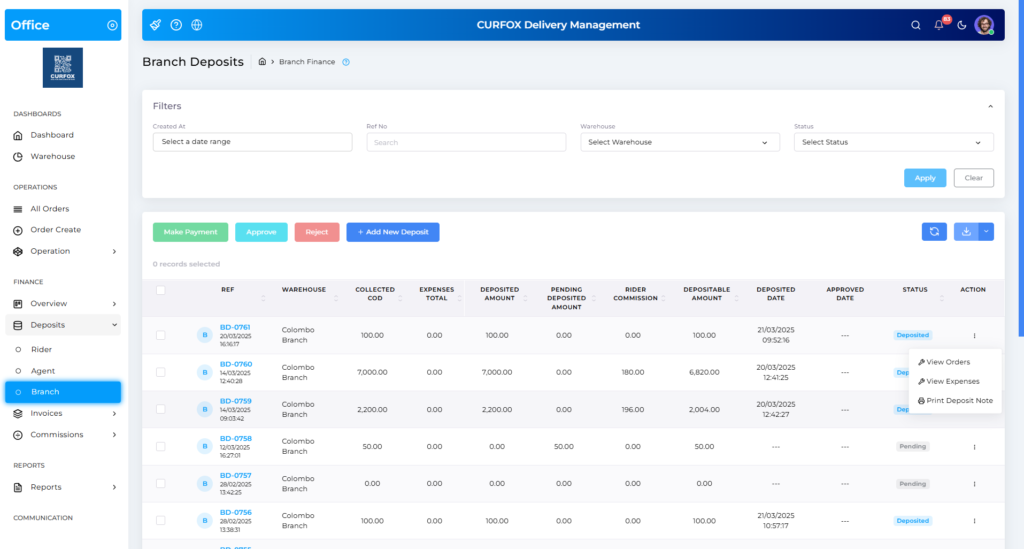Choose View Orders from action menu
Viewport: 1024px width, 549px height.
click(x=944, y=362)
